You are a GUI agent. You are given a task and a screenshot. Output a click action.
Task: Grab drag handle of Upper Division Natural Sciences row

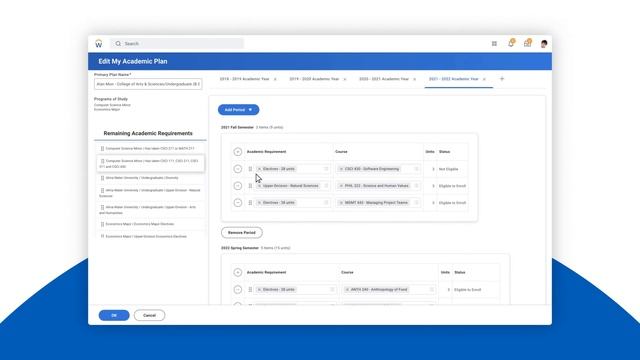click(x=250, y=186)
